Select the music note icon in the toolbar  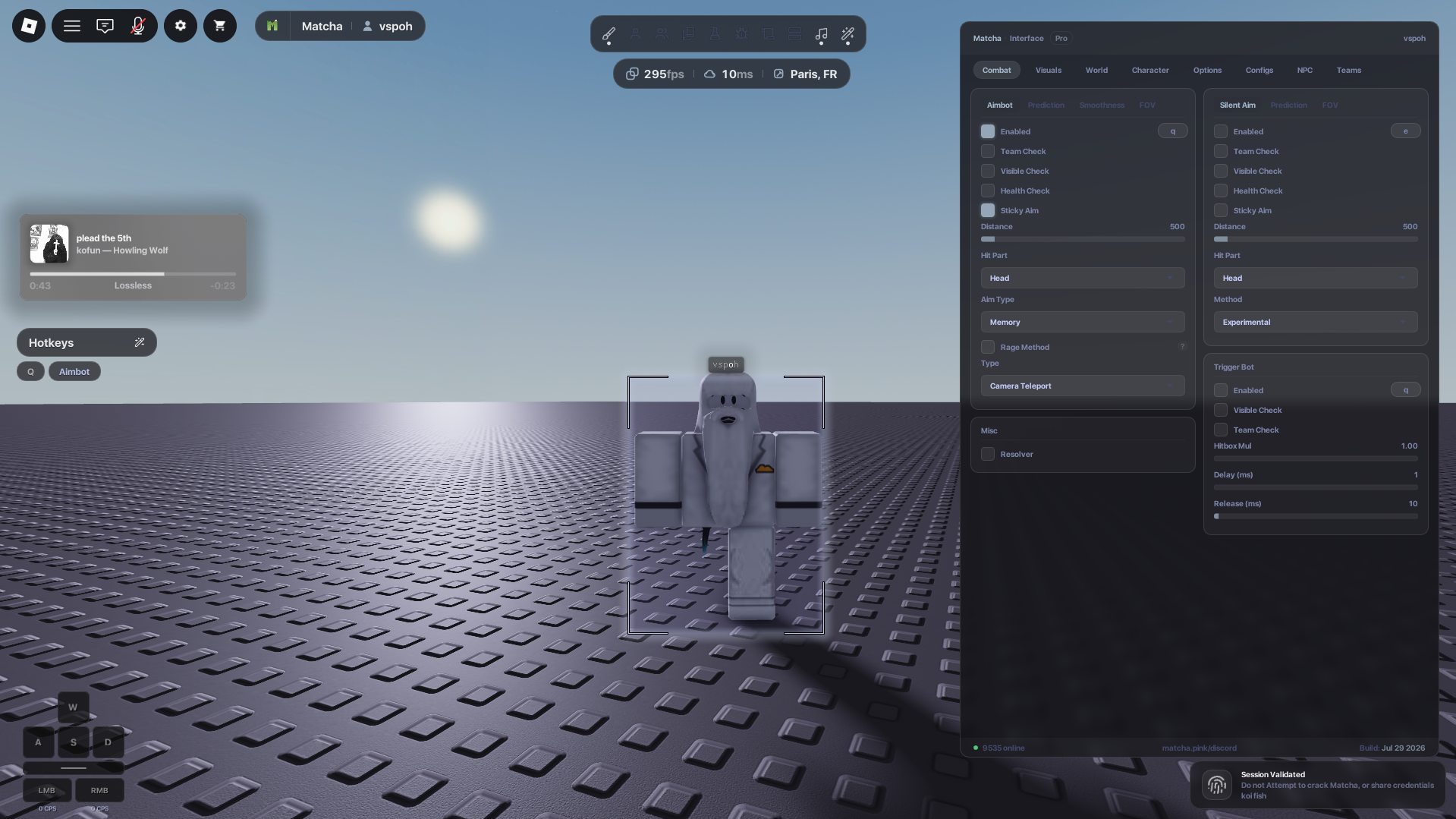coord(821,33)
